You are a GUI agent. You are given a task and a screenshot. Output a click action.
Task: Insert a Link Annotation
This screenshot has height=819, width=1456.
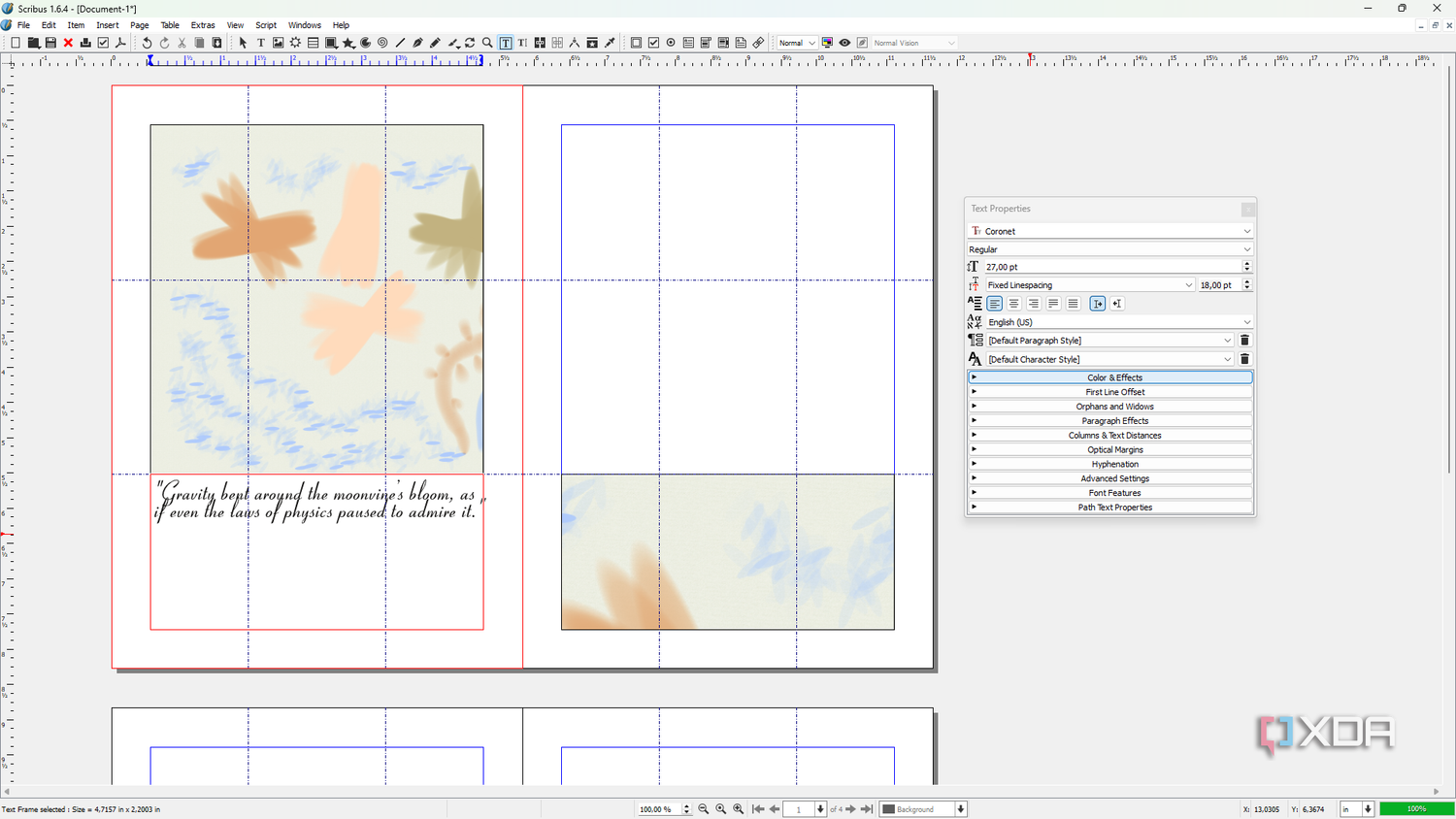coord(758,43)
